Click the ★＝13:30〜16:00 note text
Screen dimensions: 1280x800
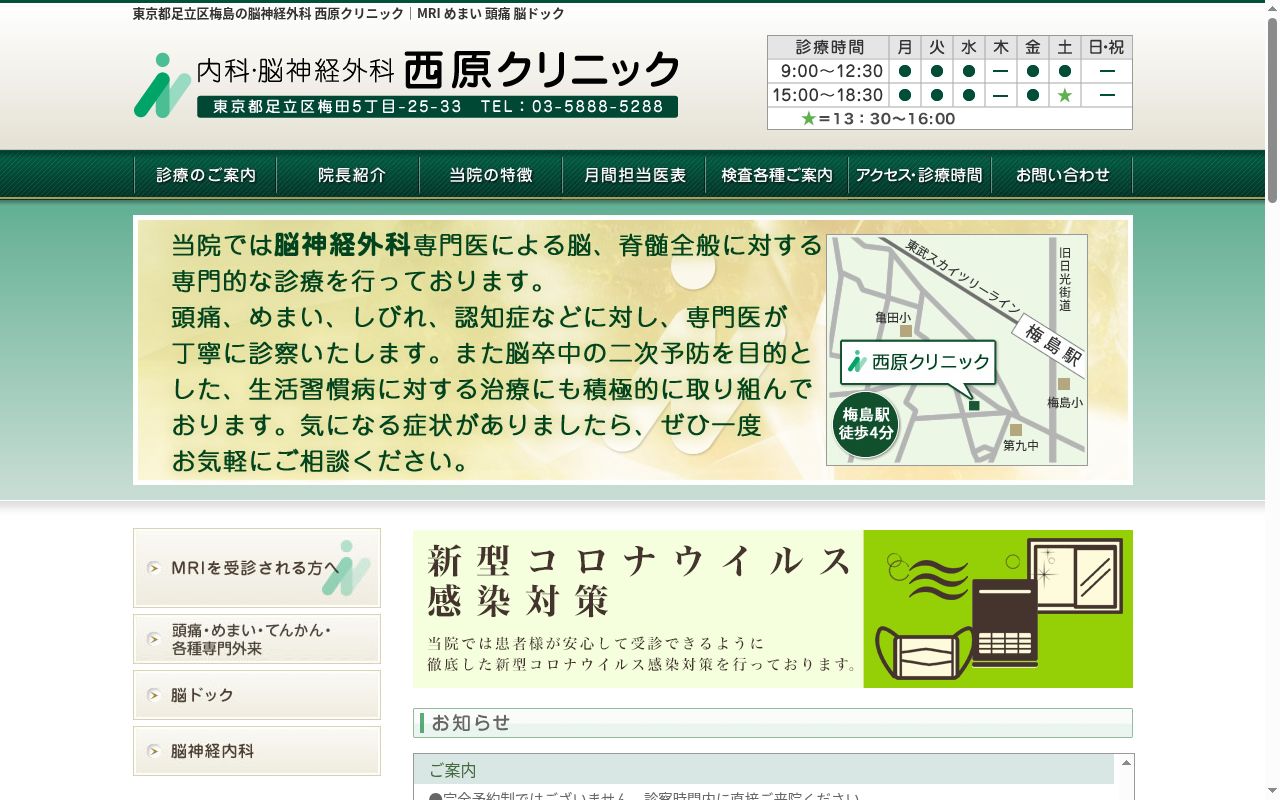[x=878, y=119]
